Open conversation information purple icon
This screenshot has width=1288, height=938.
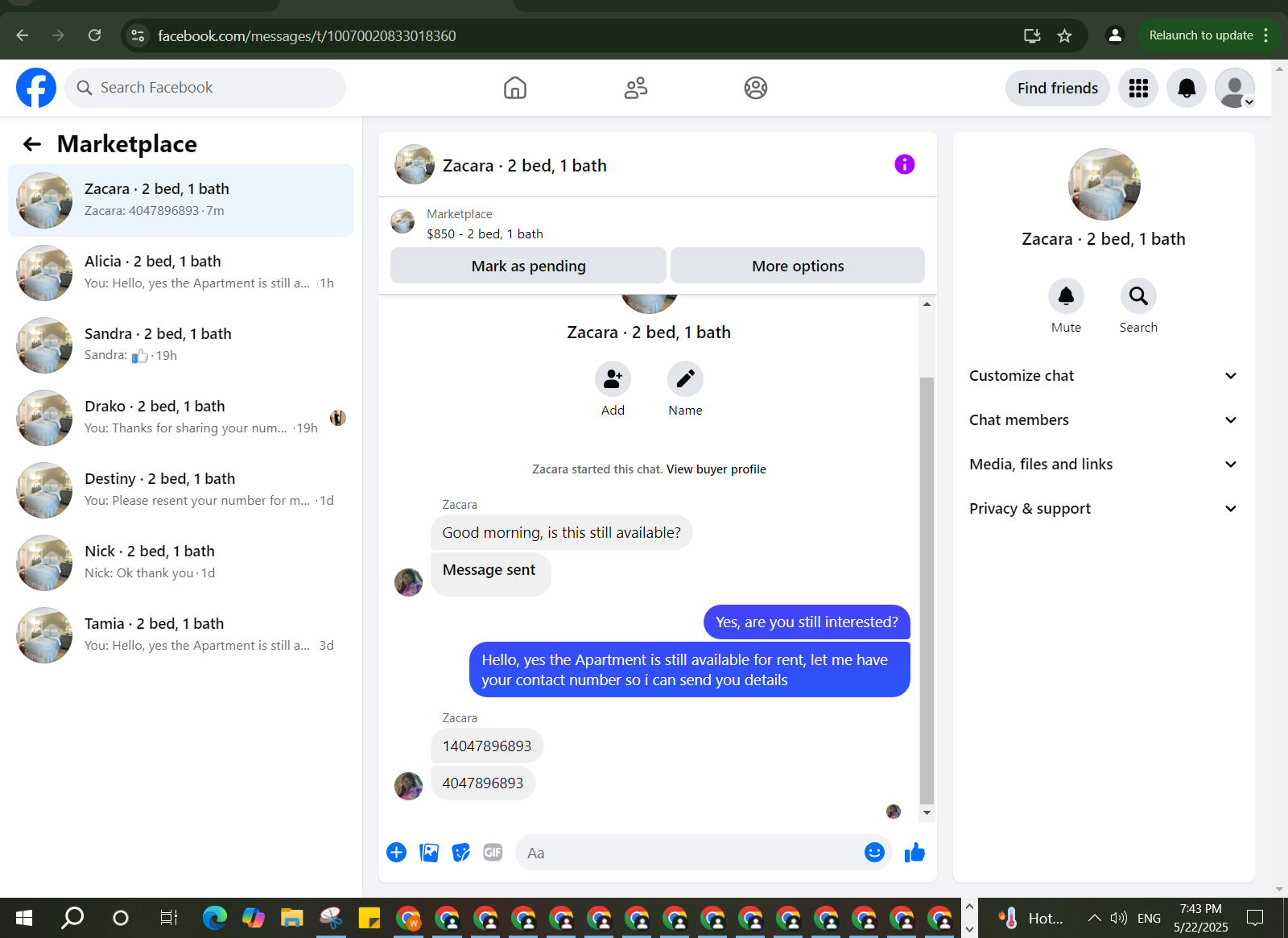[905, 164]
